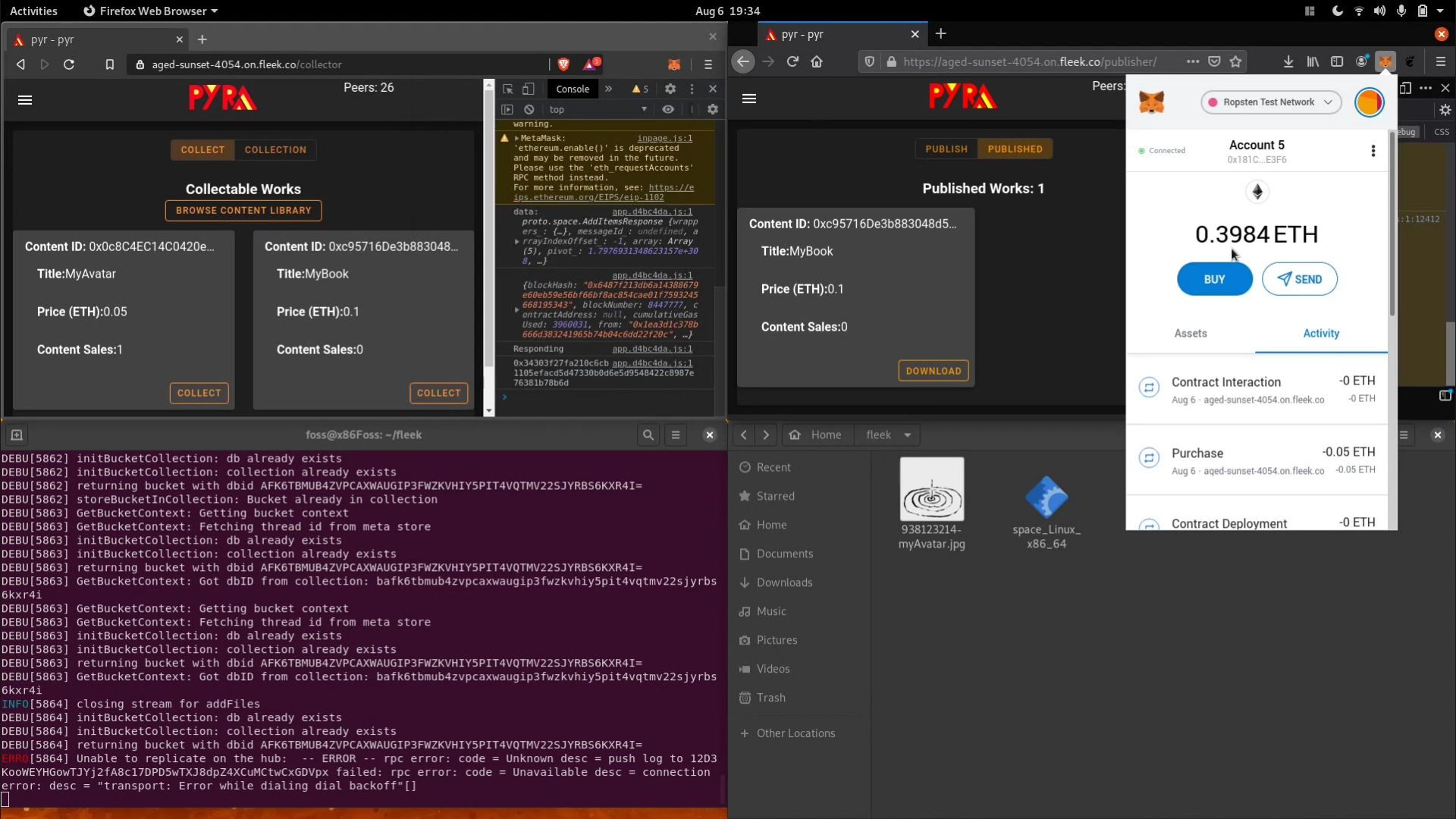Click the COLLECT button for MyAvatar
The image size is (1456, 819).
pyautogui.click(x=199, y=392)
